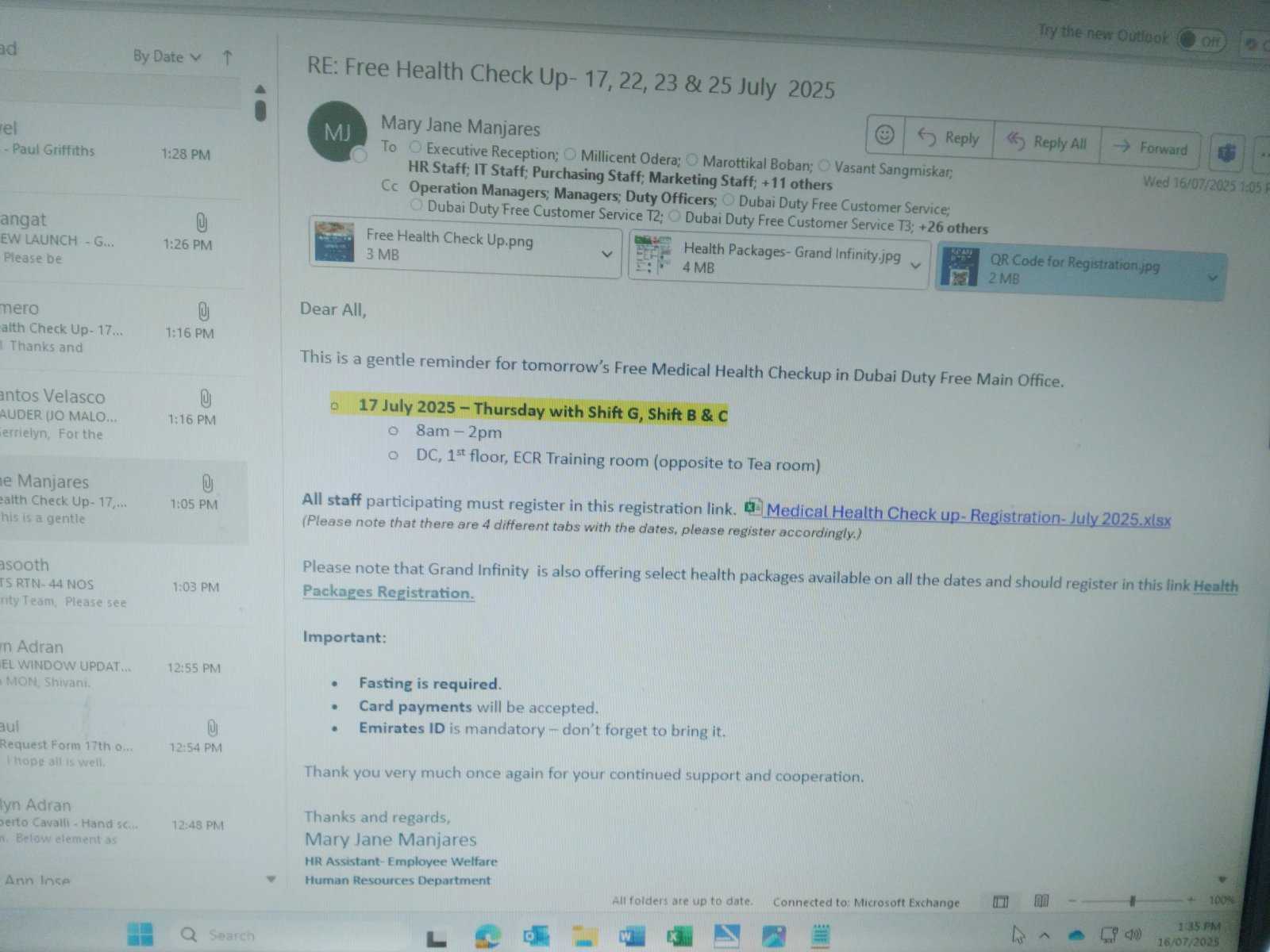
Task: Click Reply All button
Action: [x=1047, y=142]
